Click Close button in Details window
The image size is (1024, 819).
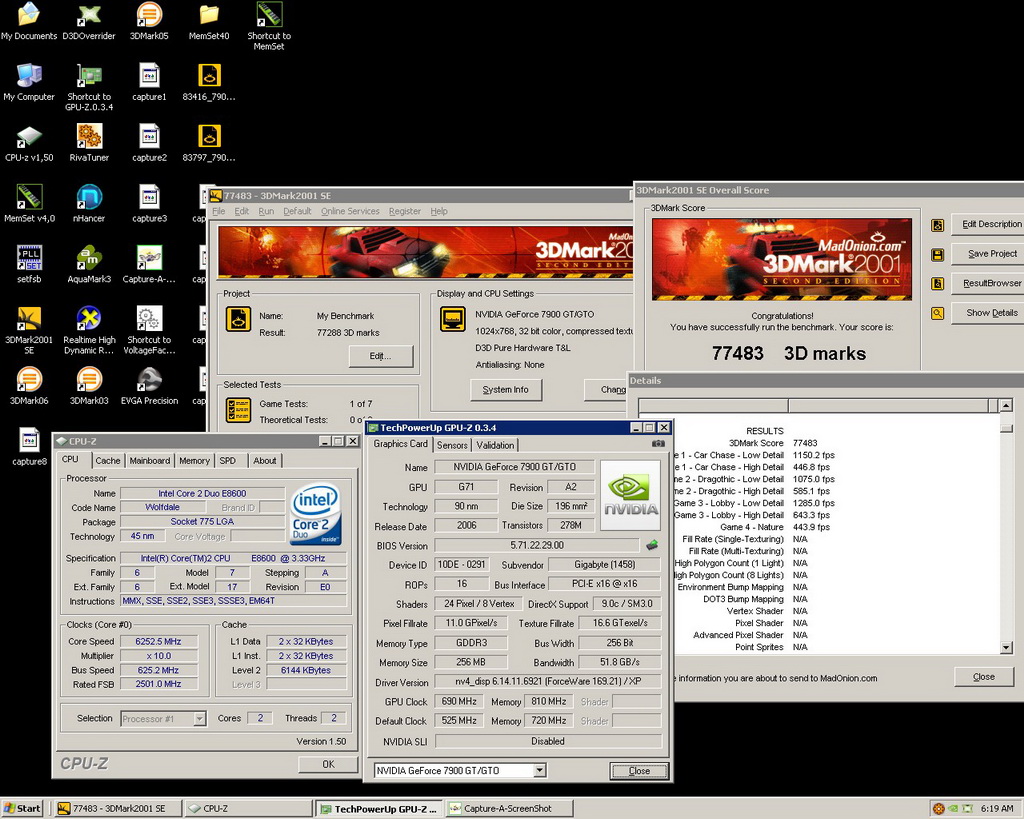pyautogui.click(x=984, y=677)
